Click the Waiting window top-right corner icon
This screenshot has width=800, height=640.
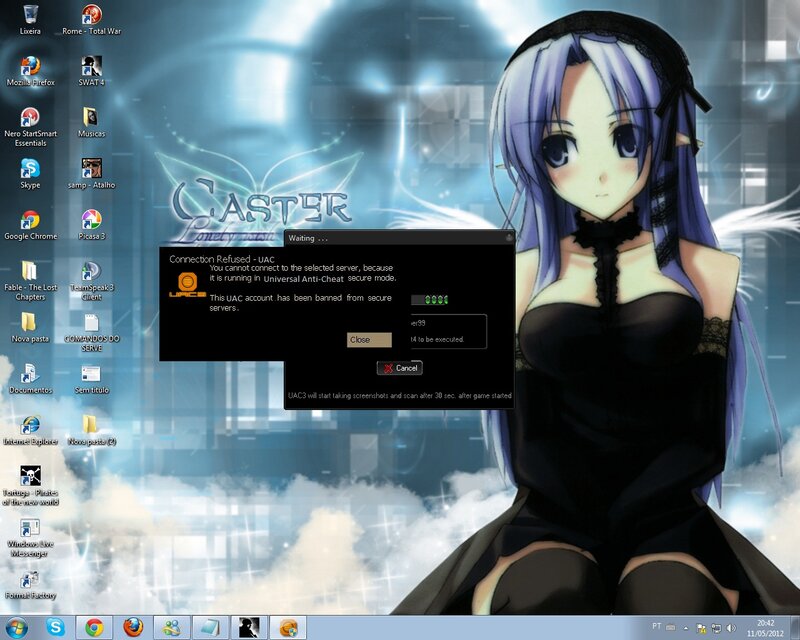tap(509, 238)
